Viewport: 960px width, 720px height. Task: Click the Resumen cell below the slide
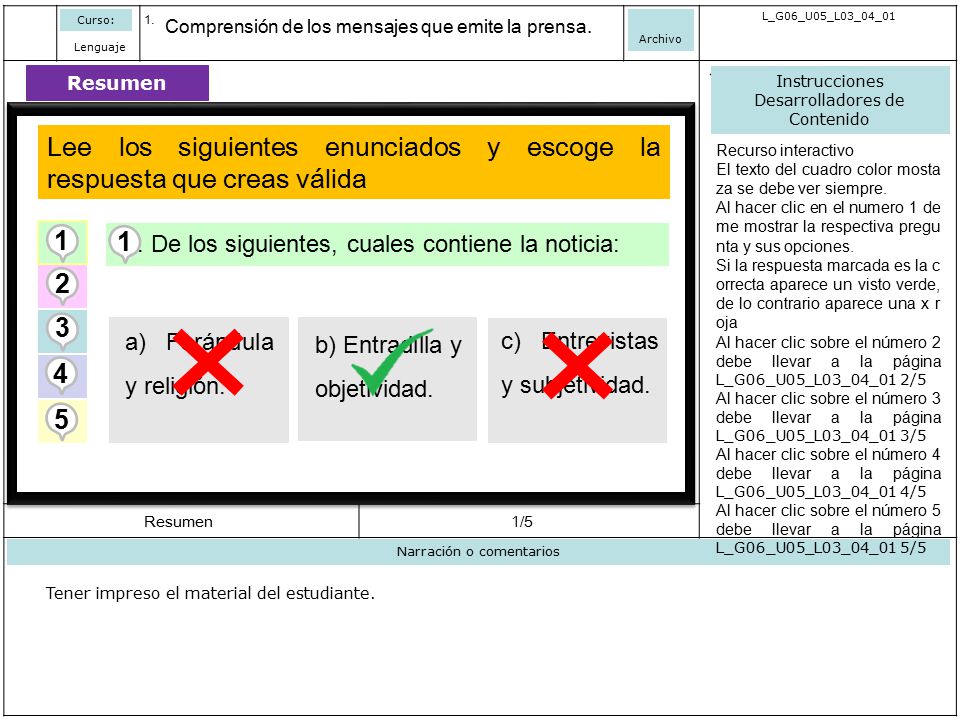tap(179, 522)
